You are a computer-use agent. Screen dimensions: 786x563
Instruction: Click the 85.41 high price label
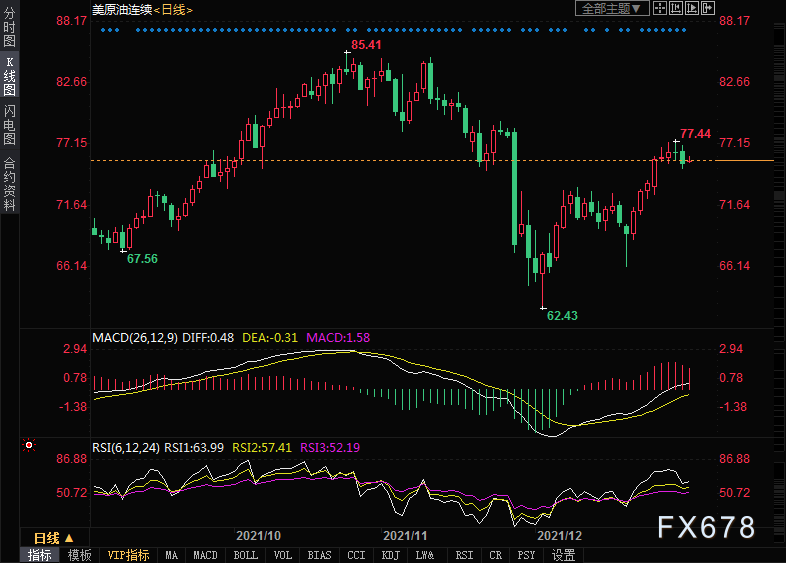366,45
